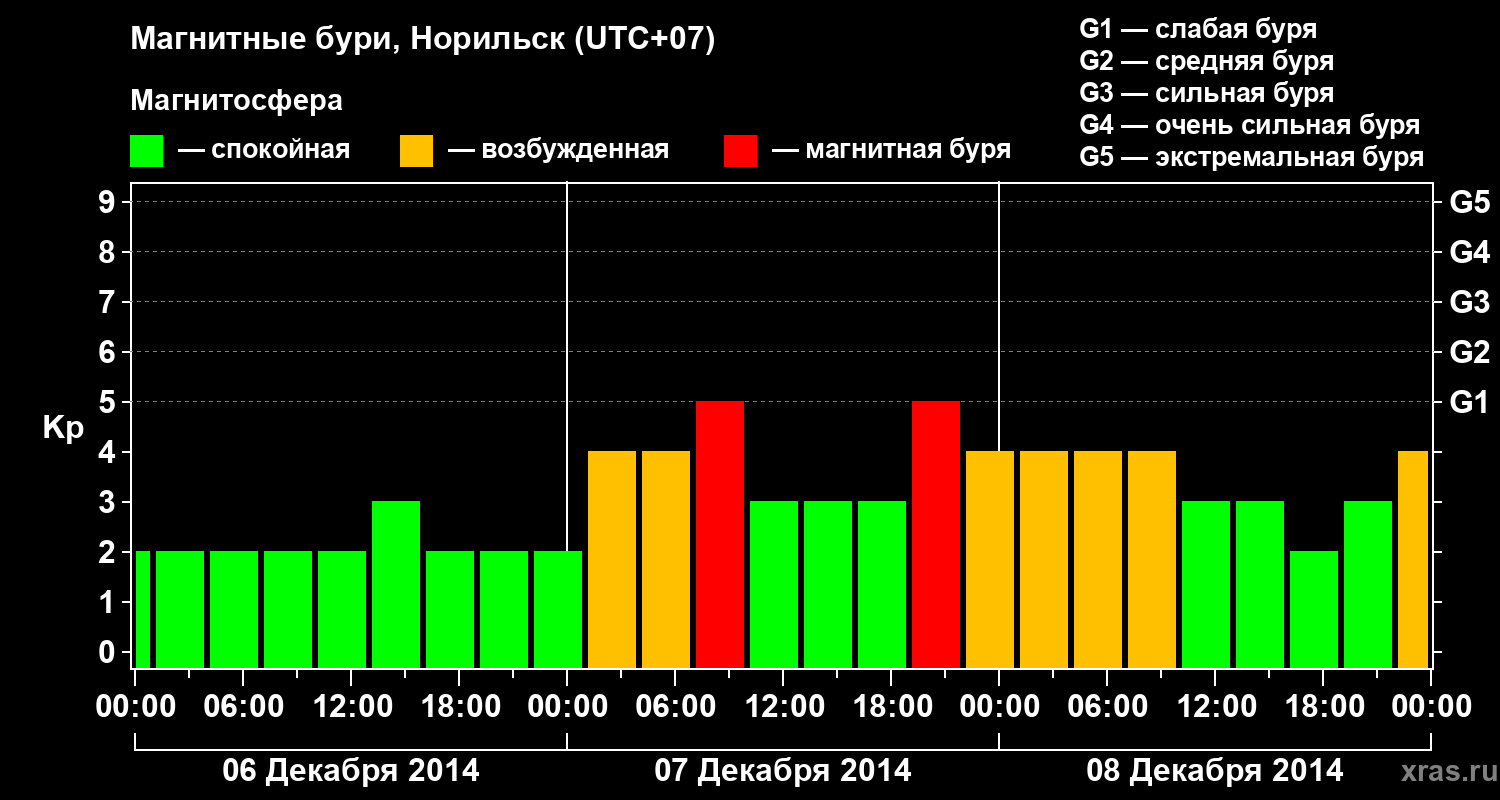Click the morning red storm bar on 07 December
The image size is (1500, 800).
click(x=720, y=534)
